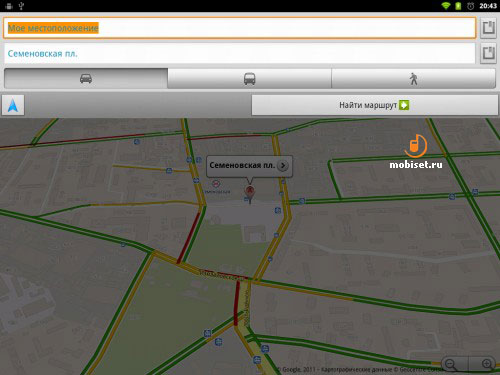Screen dimensions: 500x375
Task: Tap the USB connection status icon
Action: 21,6
